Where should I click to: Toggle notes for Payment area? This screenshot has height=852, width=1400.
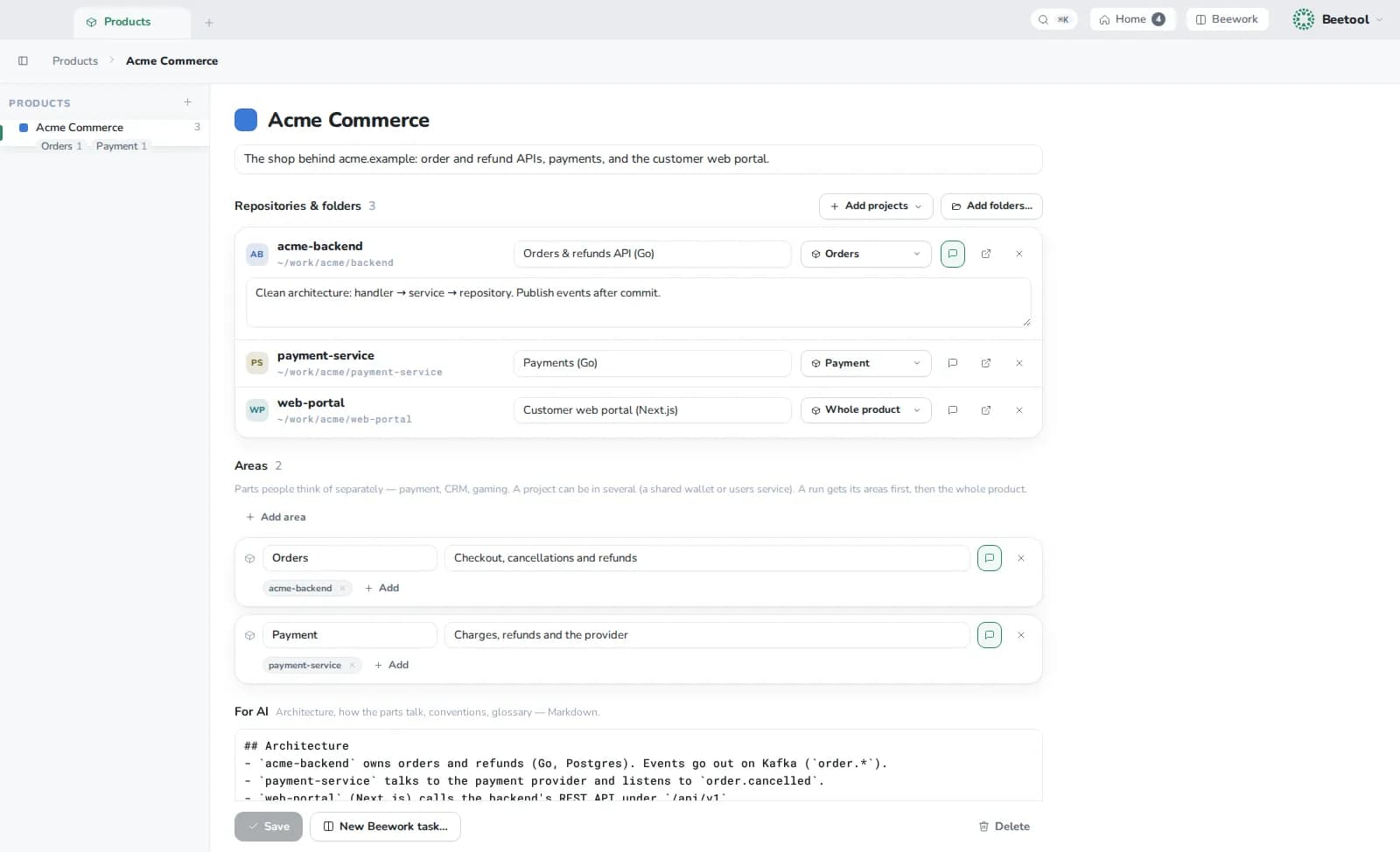(989, 635)
